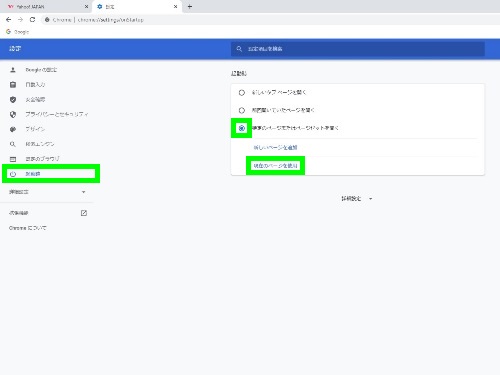Open 安全確認 shield check icon
Image resolution: width=500 pixels, height=375 pixels.
coord(13,99)
